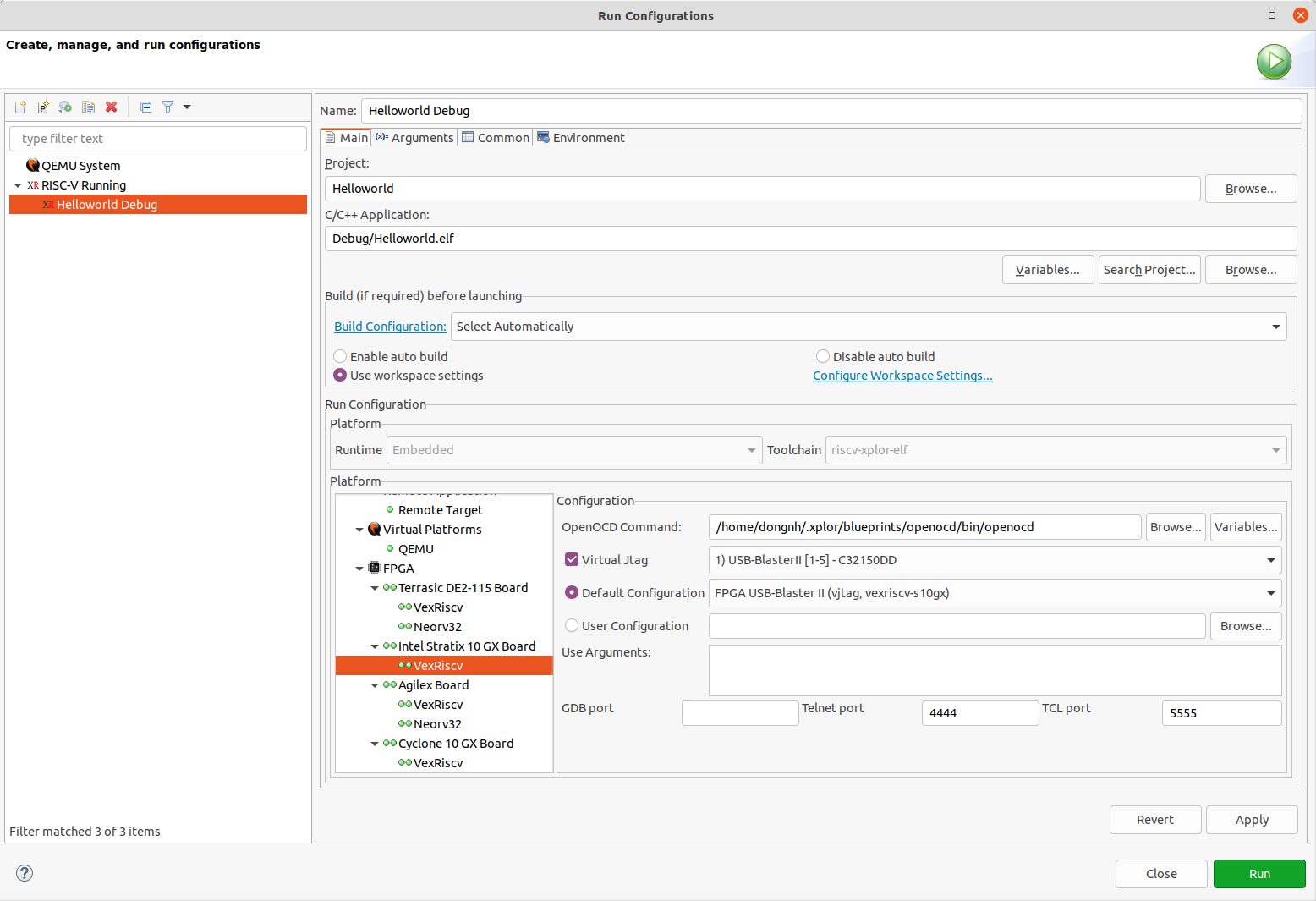Click Variables below the C/C++ Application field

coord(1048,270)
